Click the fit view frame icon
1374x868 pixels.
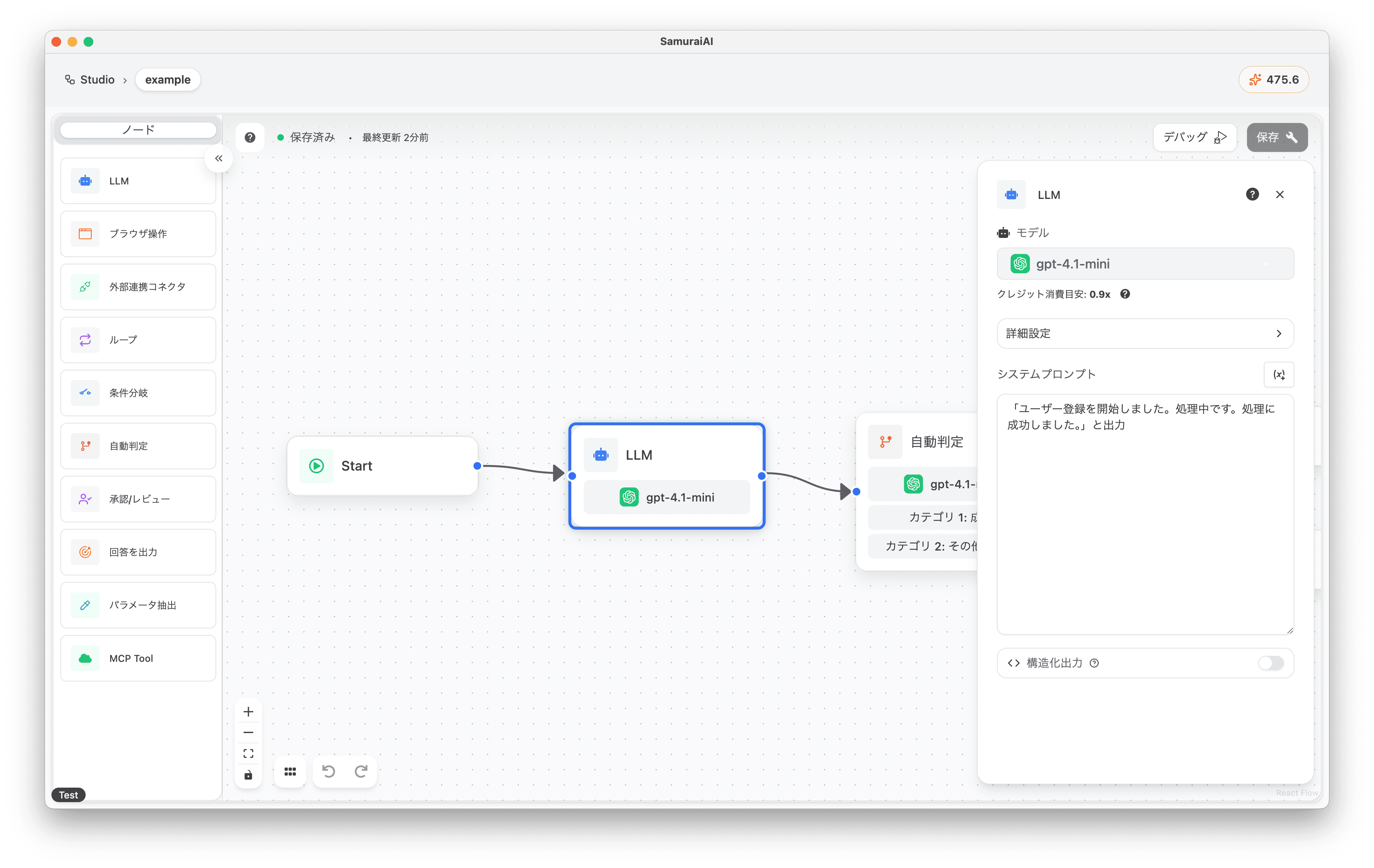pos(248,754)
